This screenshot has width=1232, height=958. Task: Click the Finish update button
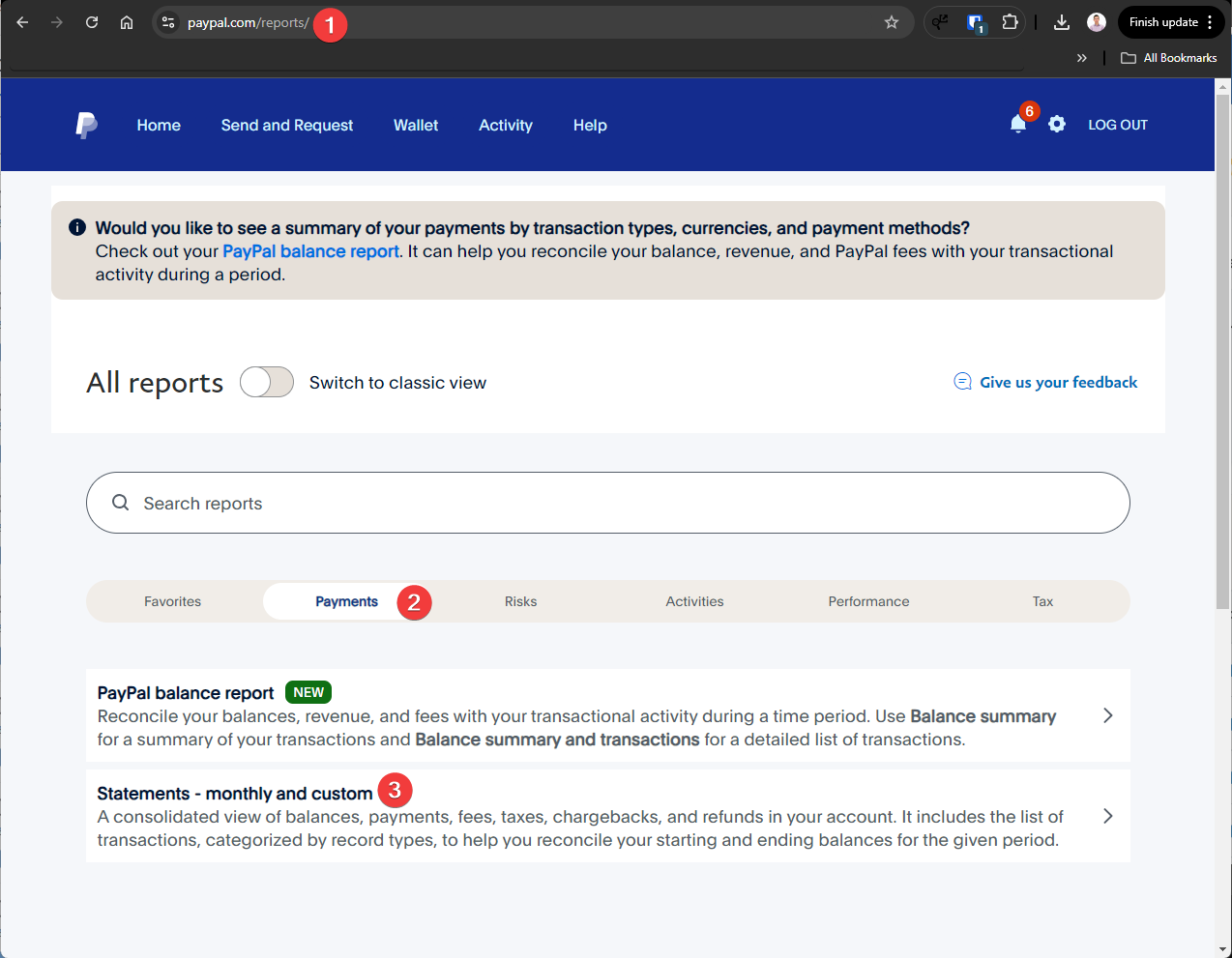pos(1163,22)
